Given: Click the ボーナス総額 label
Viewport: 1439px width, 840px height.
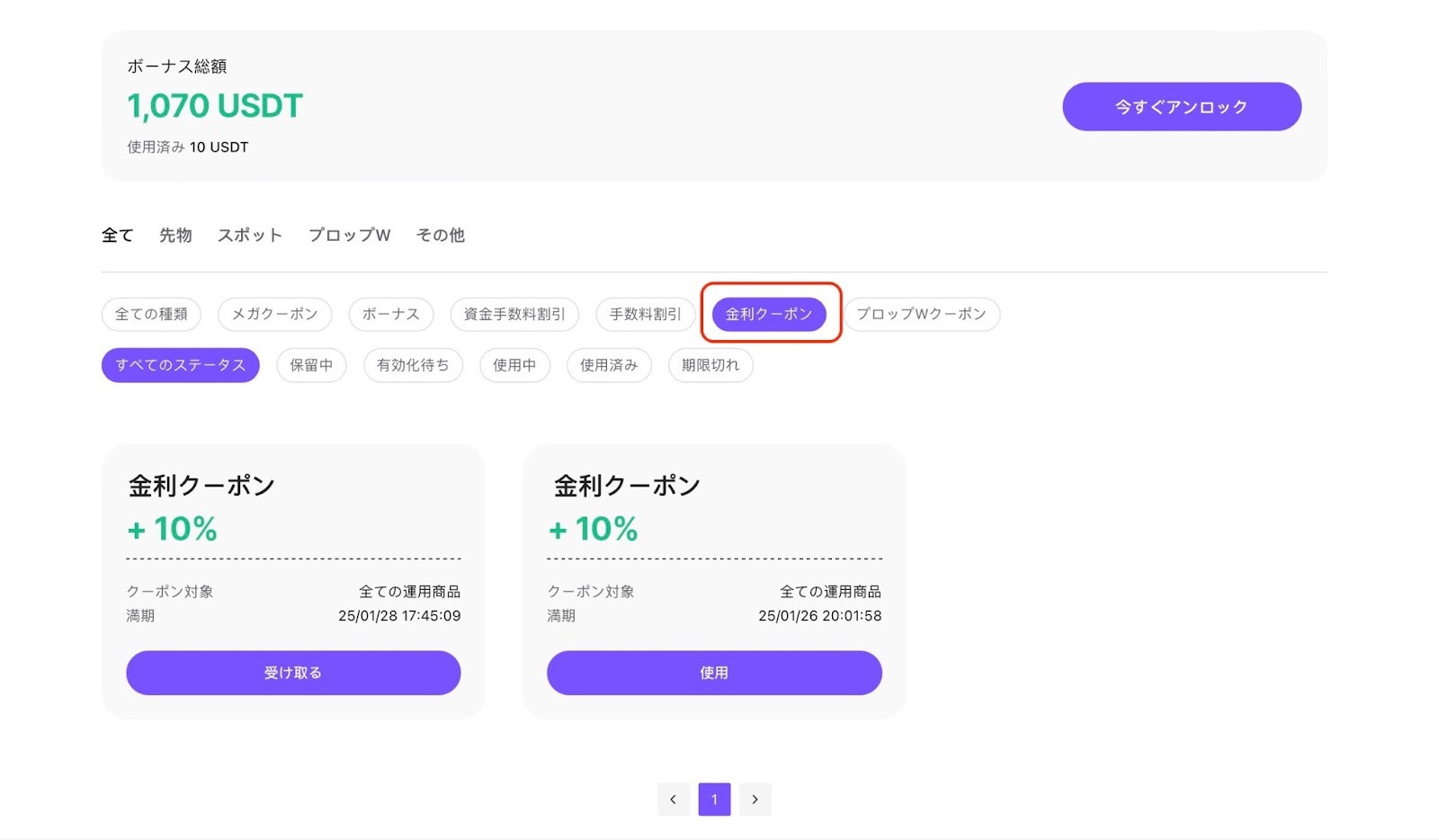Looking at the screenshot, I should 177,67.
